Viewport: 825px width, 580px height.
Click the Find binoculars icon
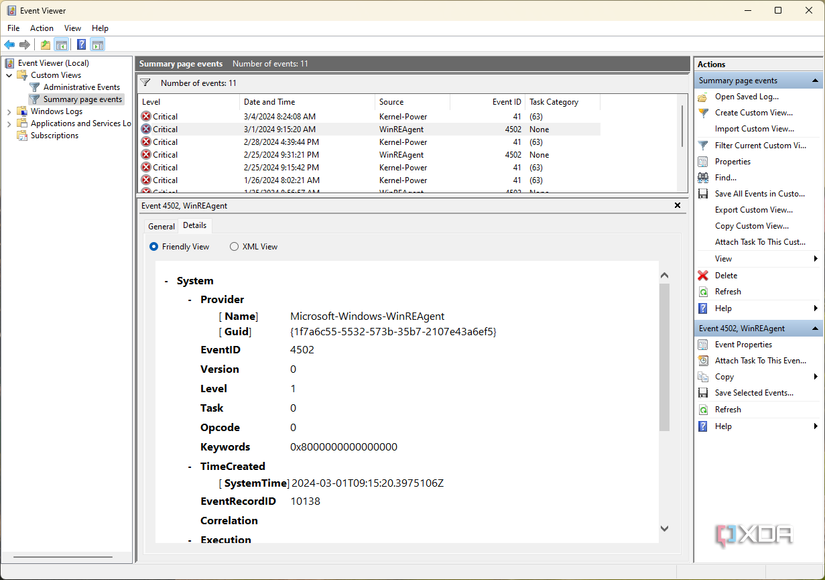coord(703,178)
